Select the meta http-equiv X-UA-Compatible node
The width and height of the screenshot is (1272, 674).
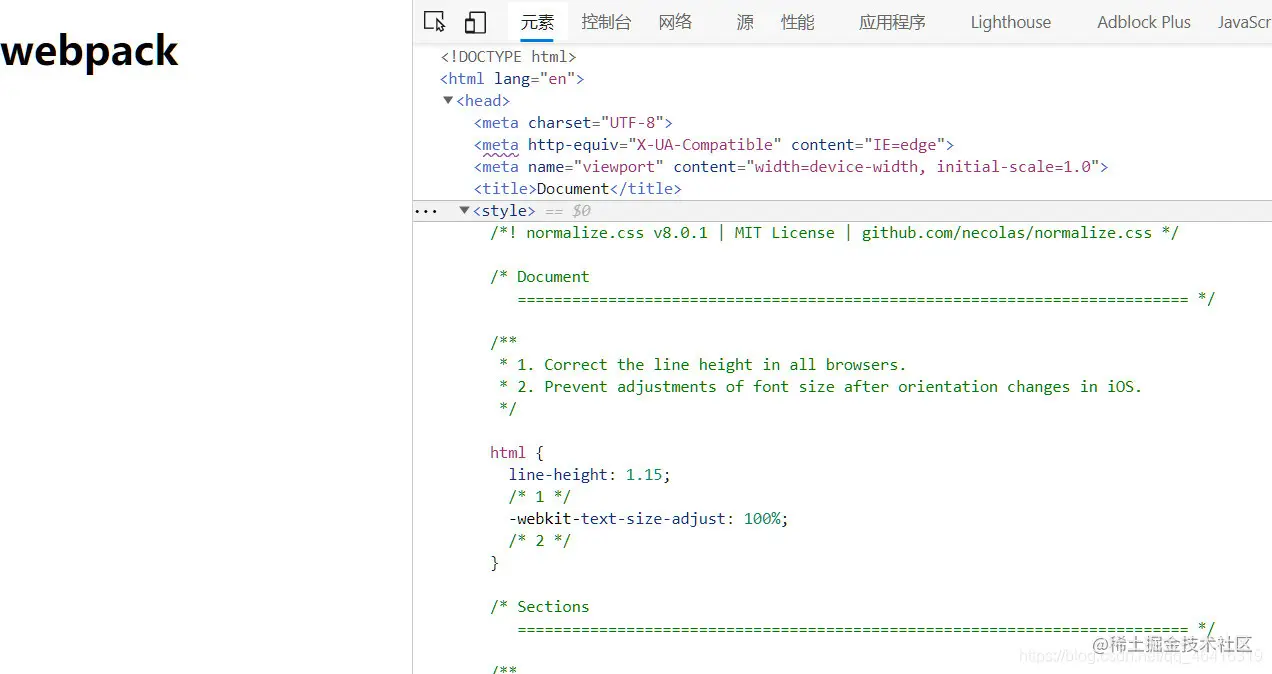714,145
